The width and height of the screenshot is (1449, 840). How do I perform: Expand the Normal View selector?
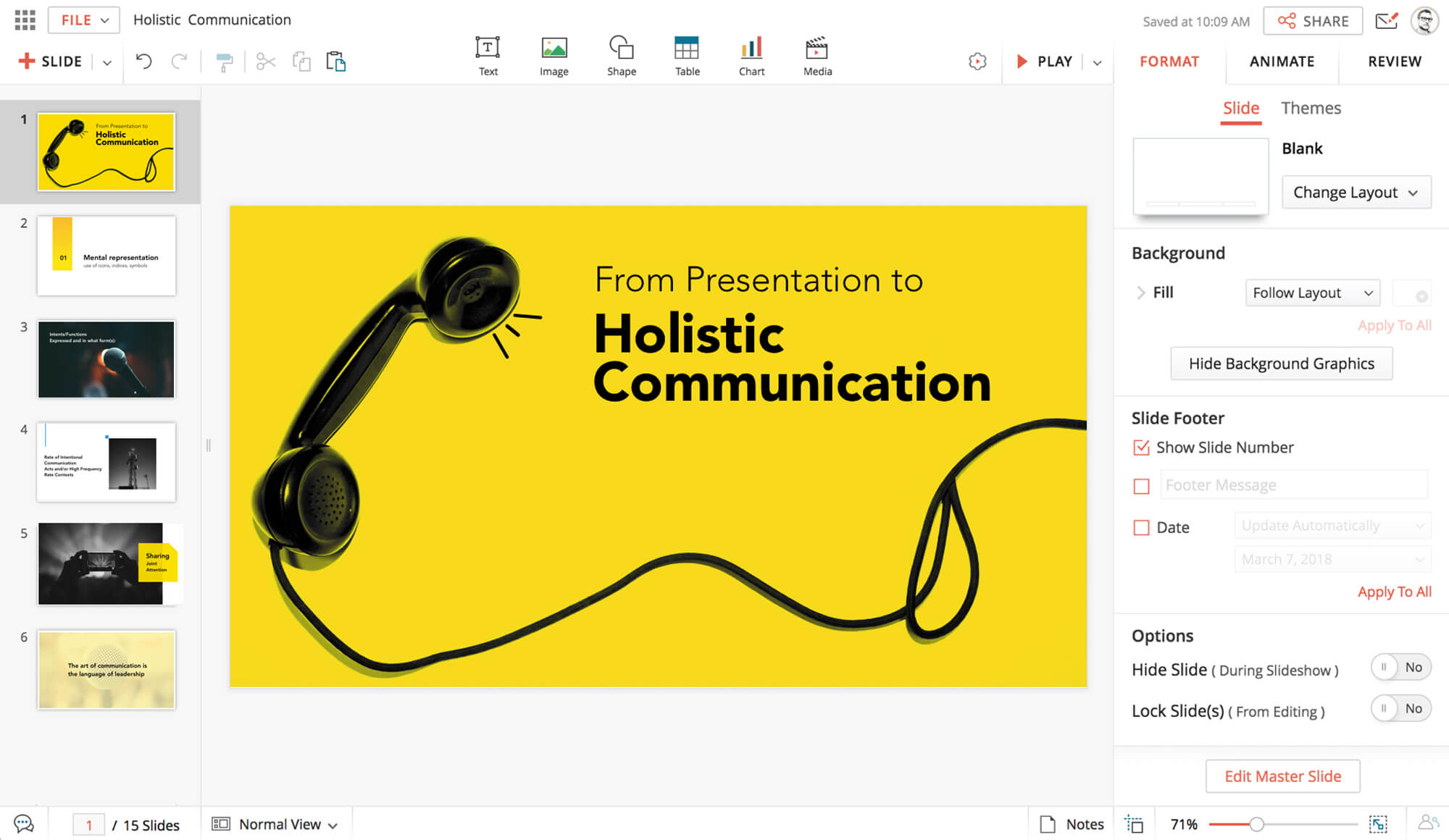(276, 824)
